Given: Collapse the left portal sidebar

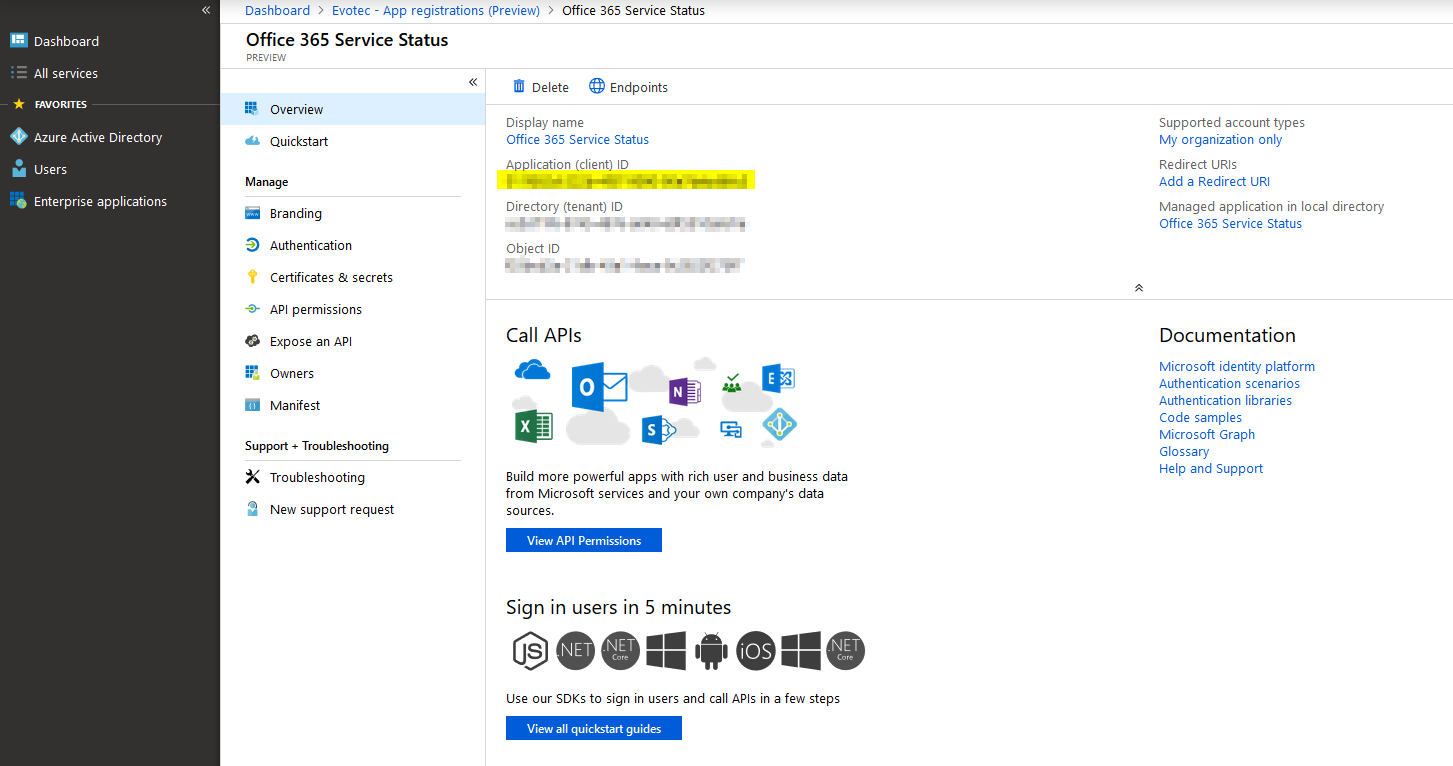Looking at the screenshot, I should pyautogui.click(x=206, y=10).
